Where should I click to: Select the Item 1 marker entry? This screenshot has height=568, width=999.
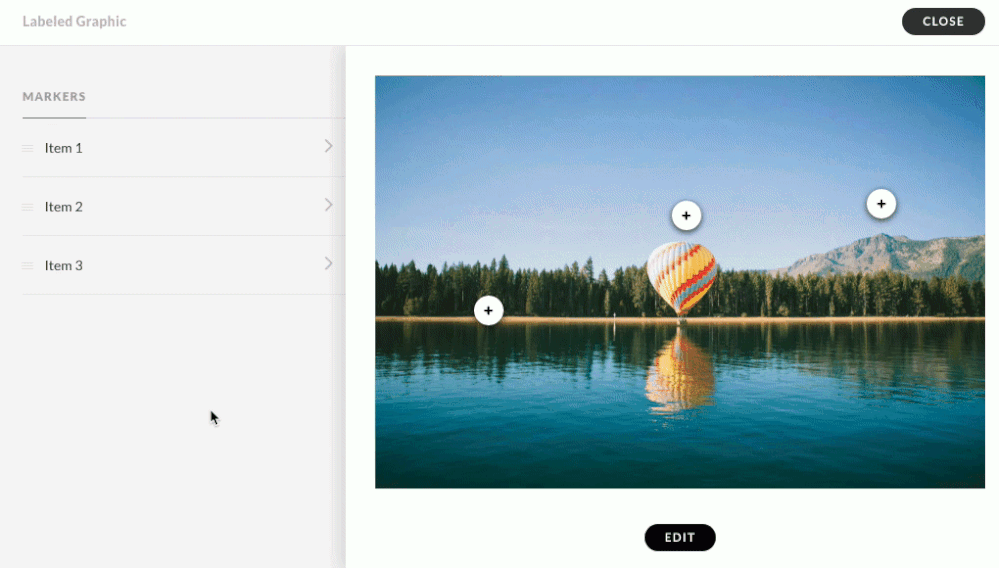click(183, 148)
